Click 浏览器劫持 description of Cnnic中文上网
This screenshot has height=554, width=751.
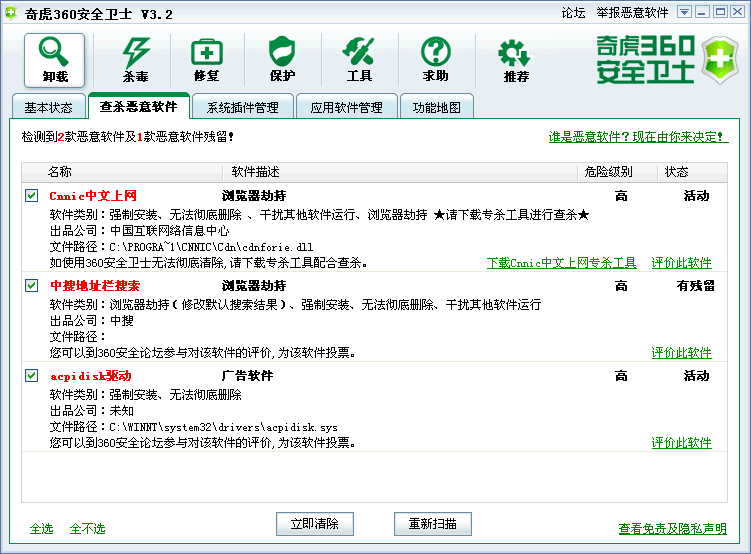click(x=254, y=196)
